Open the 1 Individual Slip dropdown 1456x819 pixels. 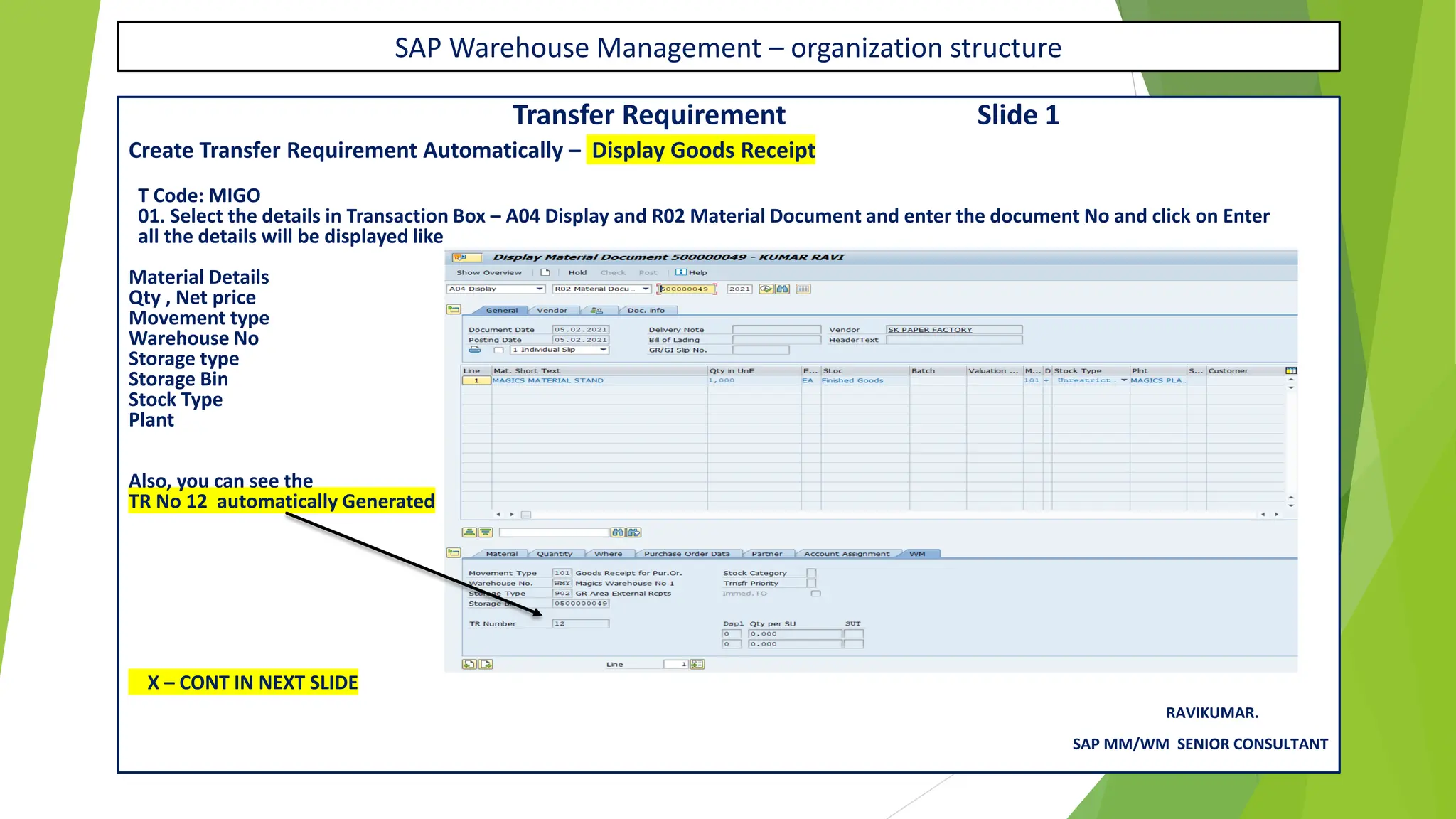pos(604,350)
